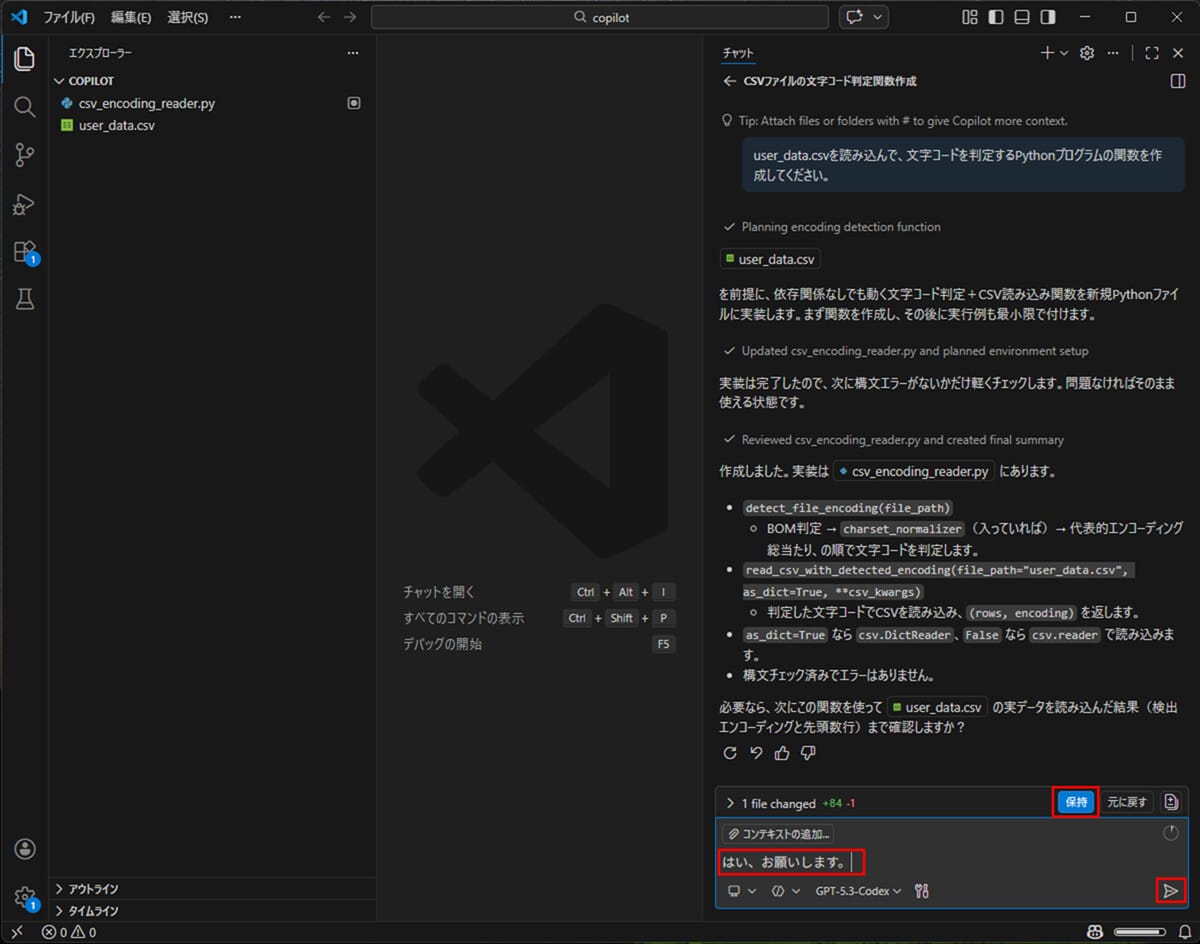Click 元に戻す to undo changes

click(x=1127, y=801)
